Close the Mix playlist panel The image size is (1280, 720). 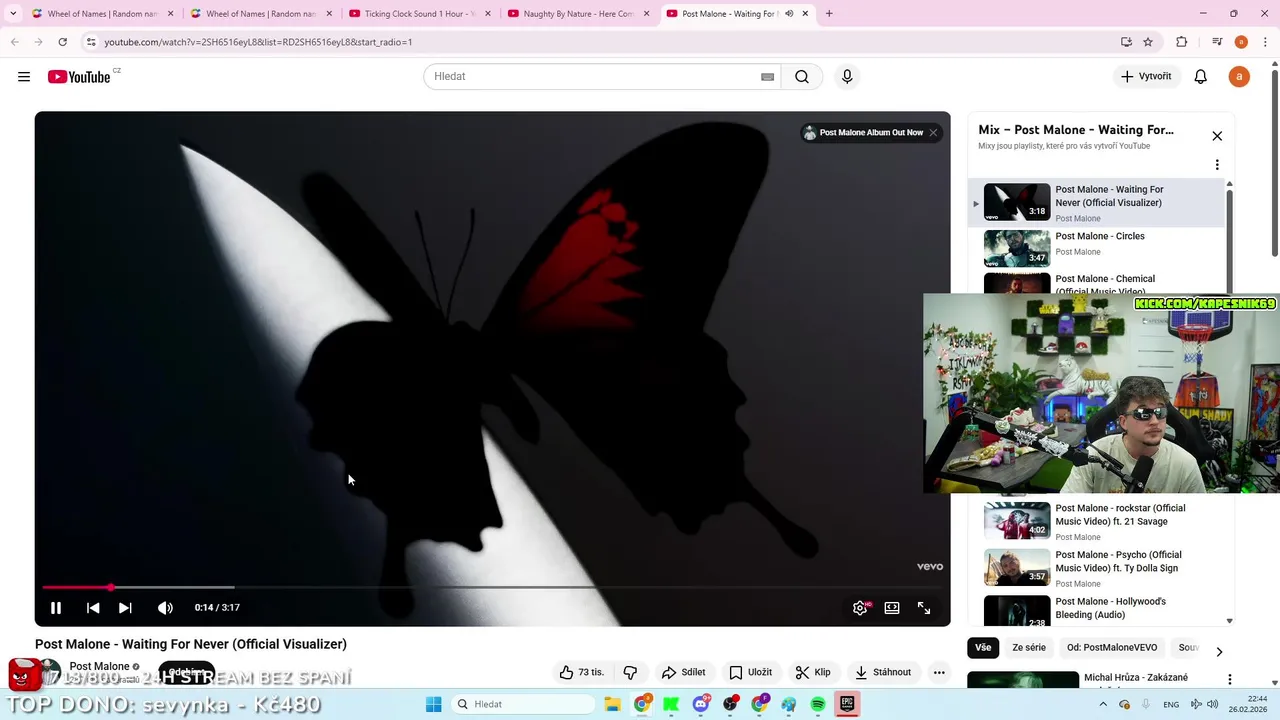pos(1217,136)
